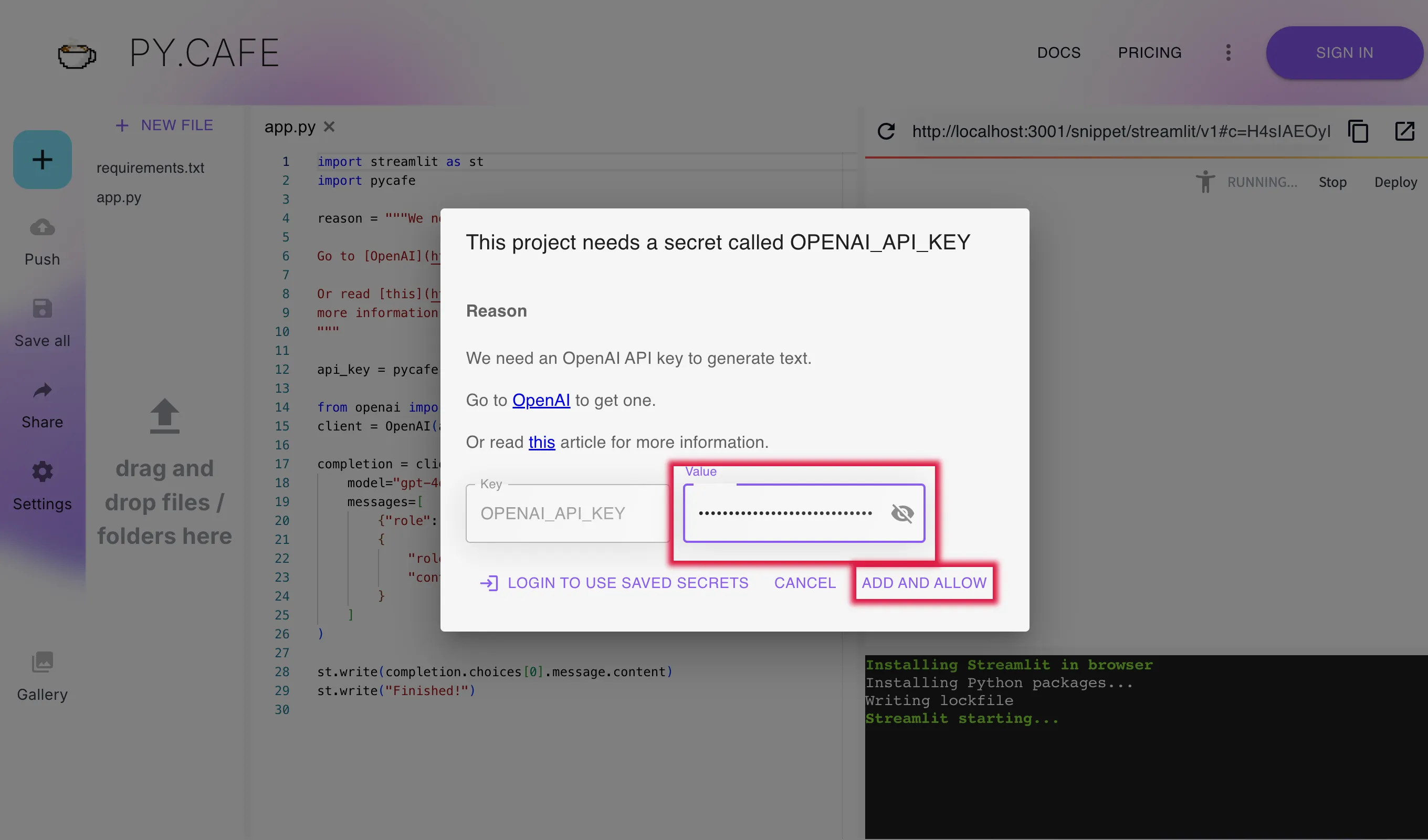
Task: Click the Save all disk icon
Action: tap(43, 309)
